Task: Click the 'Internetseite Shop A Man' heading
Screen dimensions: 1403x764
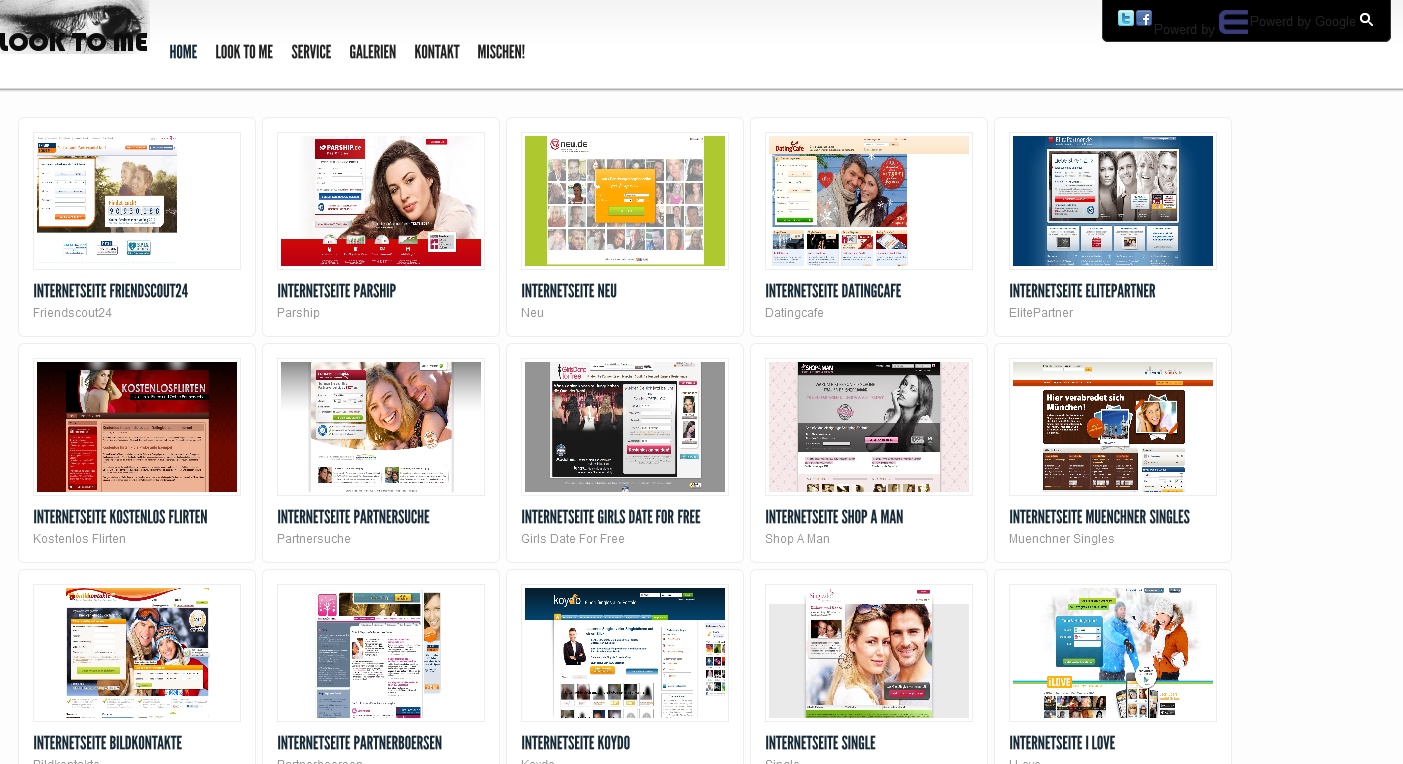Action: (834, 517)
